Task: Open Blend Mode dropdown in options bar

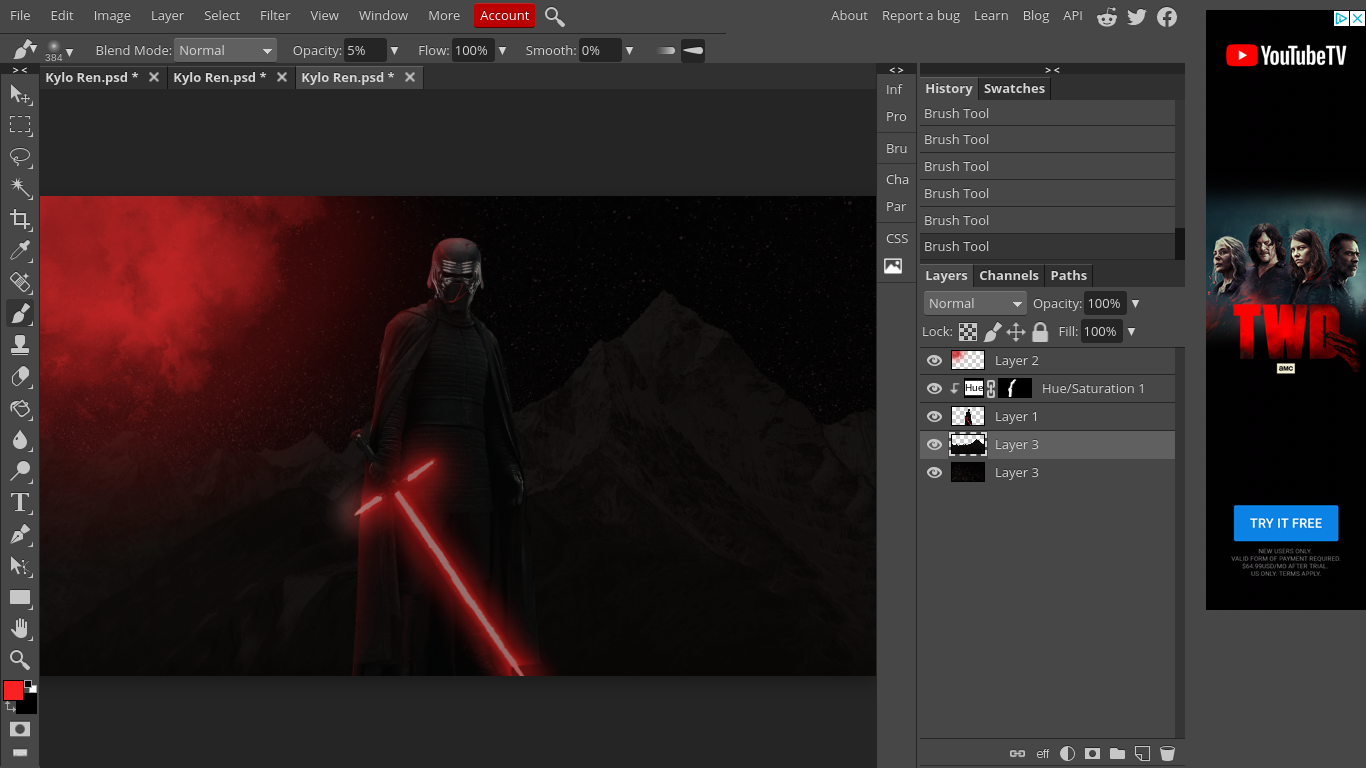Action: (225, 50)
